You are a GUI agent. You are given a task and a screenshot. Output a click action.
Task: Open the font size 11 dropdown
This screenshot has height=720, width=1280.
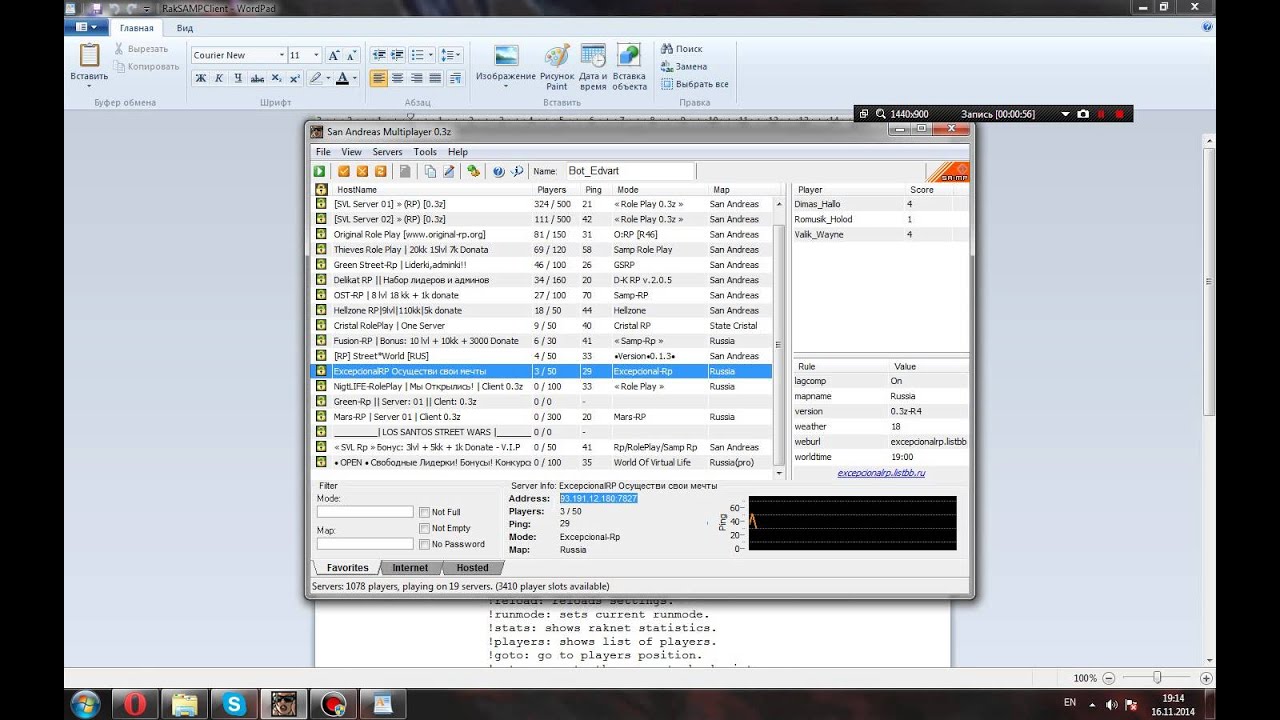(x=317, y=55)
